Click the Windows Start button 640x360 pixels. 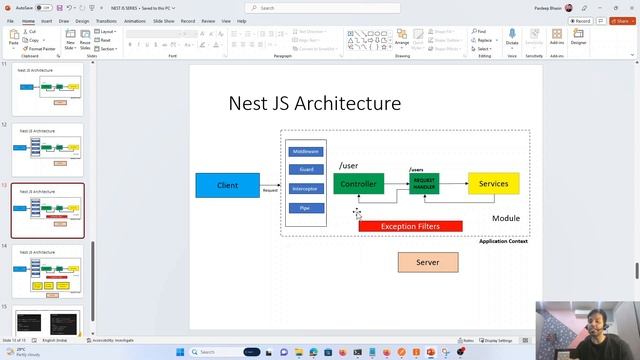(x=180, y=352)
